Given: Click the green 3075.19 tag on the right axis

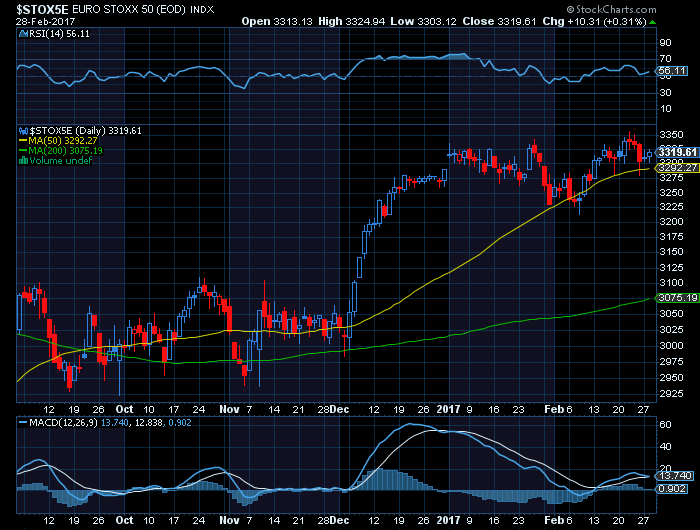Looking at the screenshot, I should (x=677, y=298).
